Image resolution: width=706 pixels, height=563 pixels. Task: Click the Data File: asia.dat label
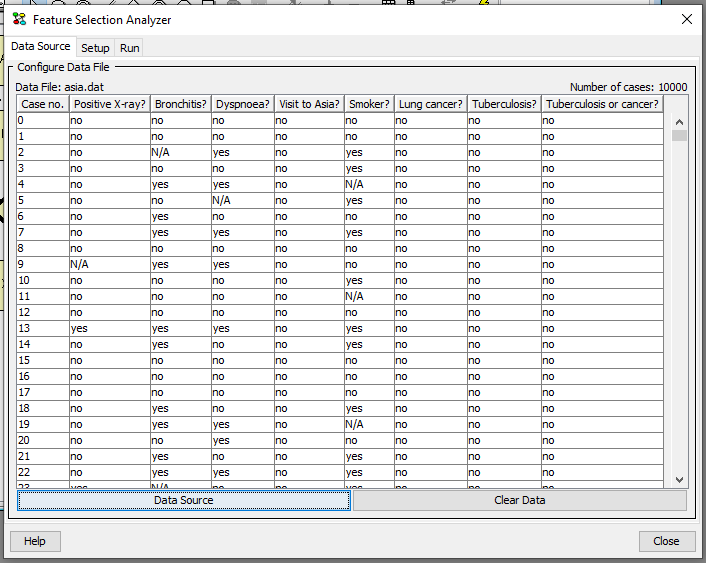coord(59,87)
